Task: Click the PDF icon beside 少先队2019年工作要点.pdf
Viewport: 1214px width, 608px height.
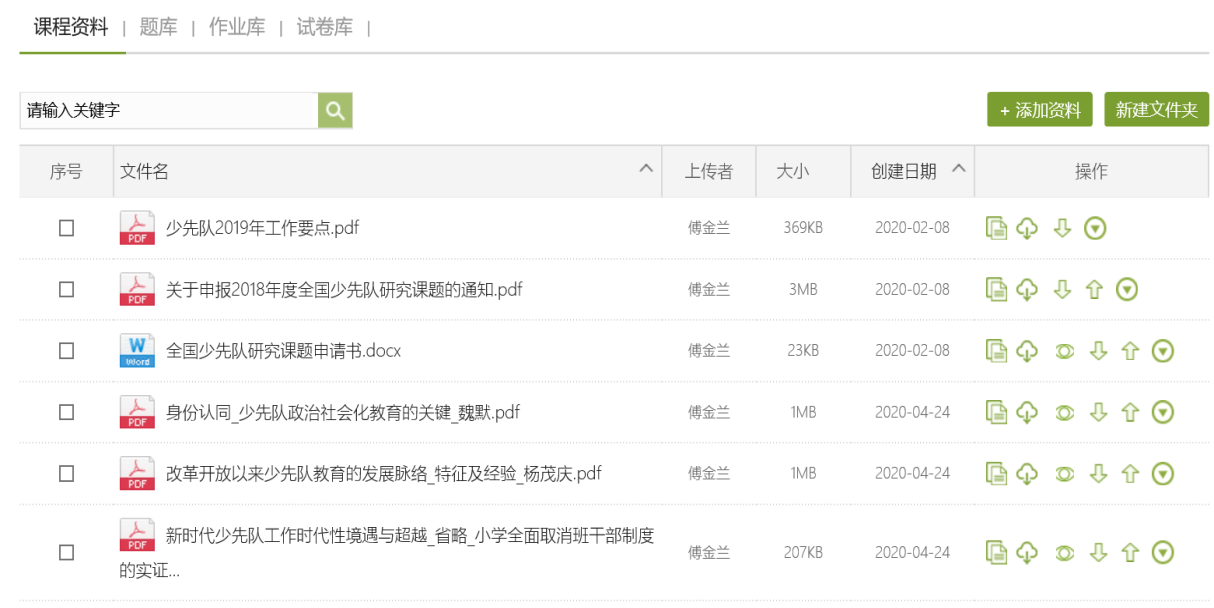Action: tap(137, 228)
